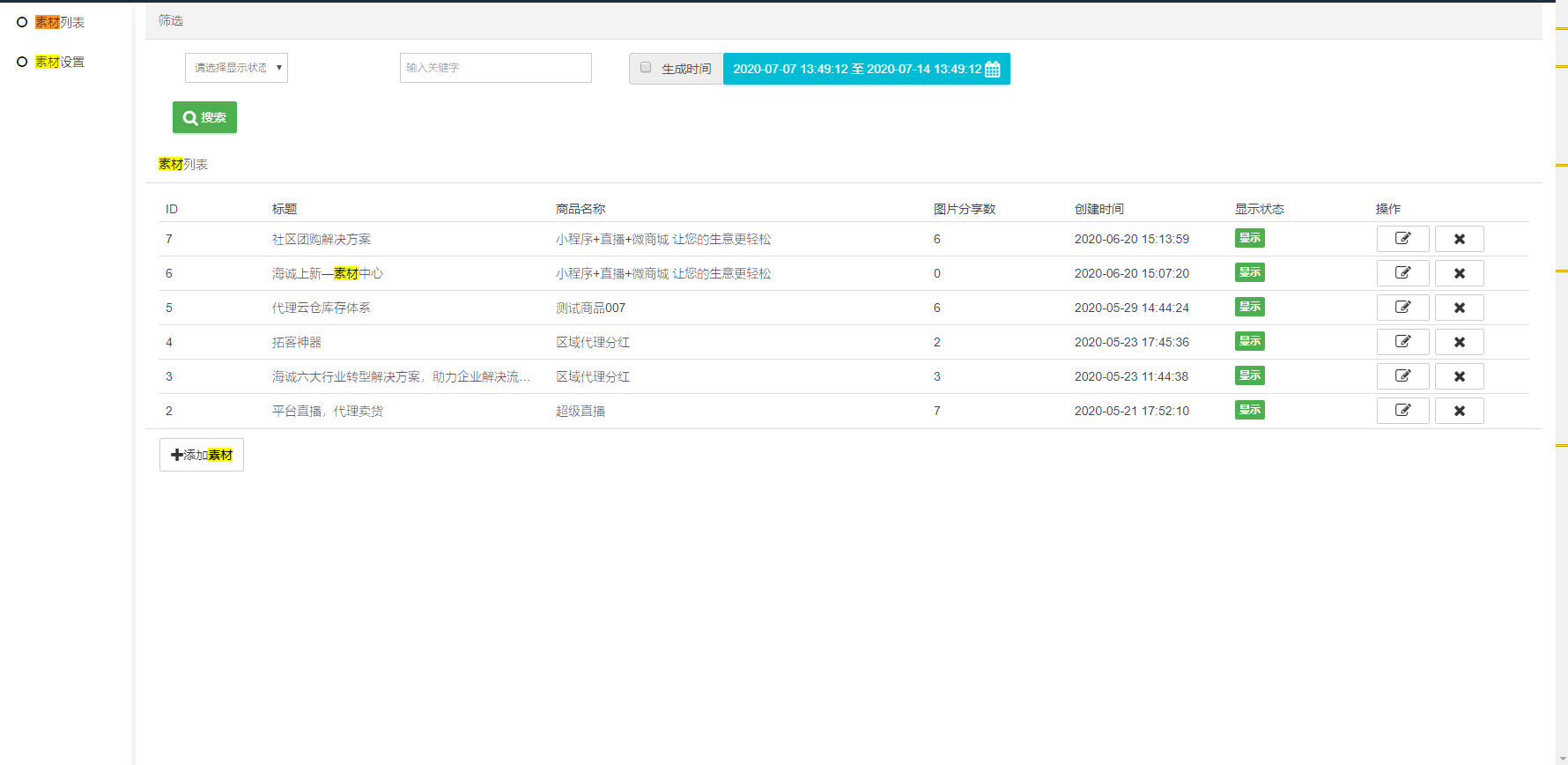The height and width of the screenshot is (765, 1568).
Task: Open the 请选择显示状态 dropdown
Action: tap(236, 68)
